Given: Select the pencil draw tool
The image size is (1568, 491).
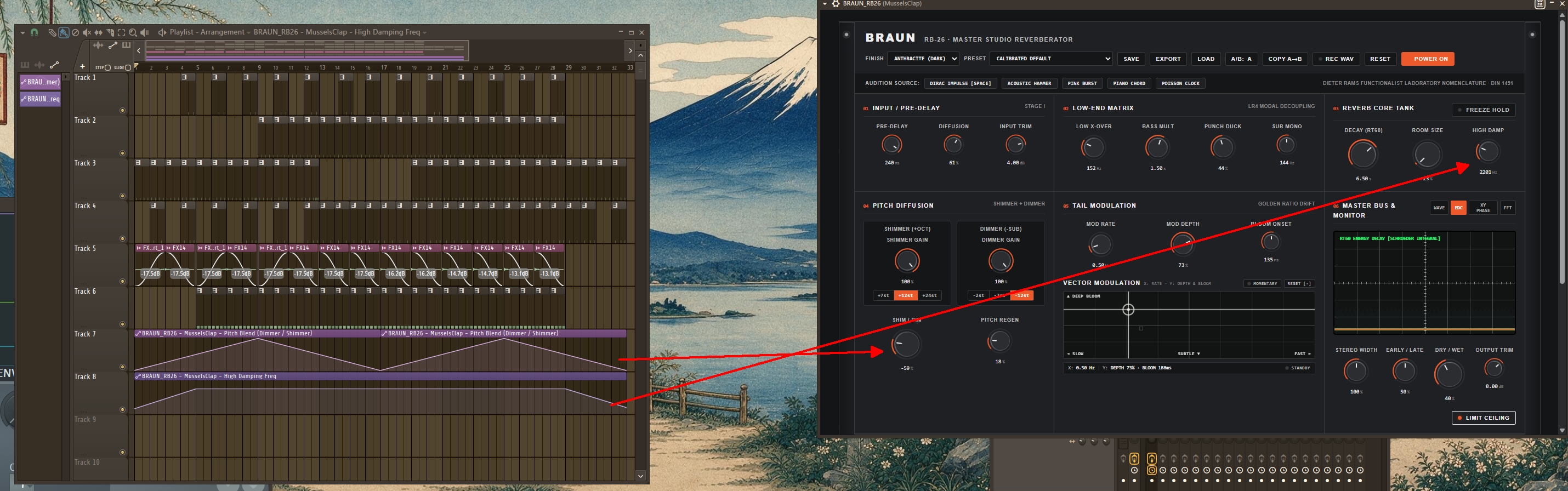Looking at the screenshot, I should (x=52, y=33).
